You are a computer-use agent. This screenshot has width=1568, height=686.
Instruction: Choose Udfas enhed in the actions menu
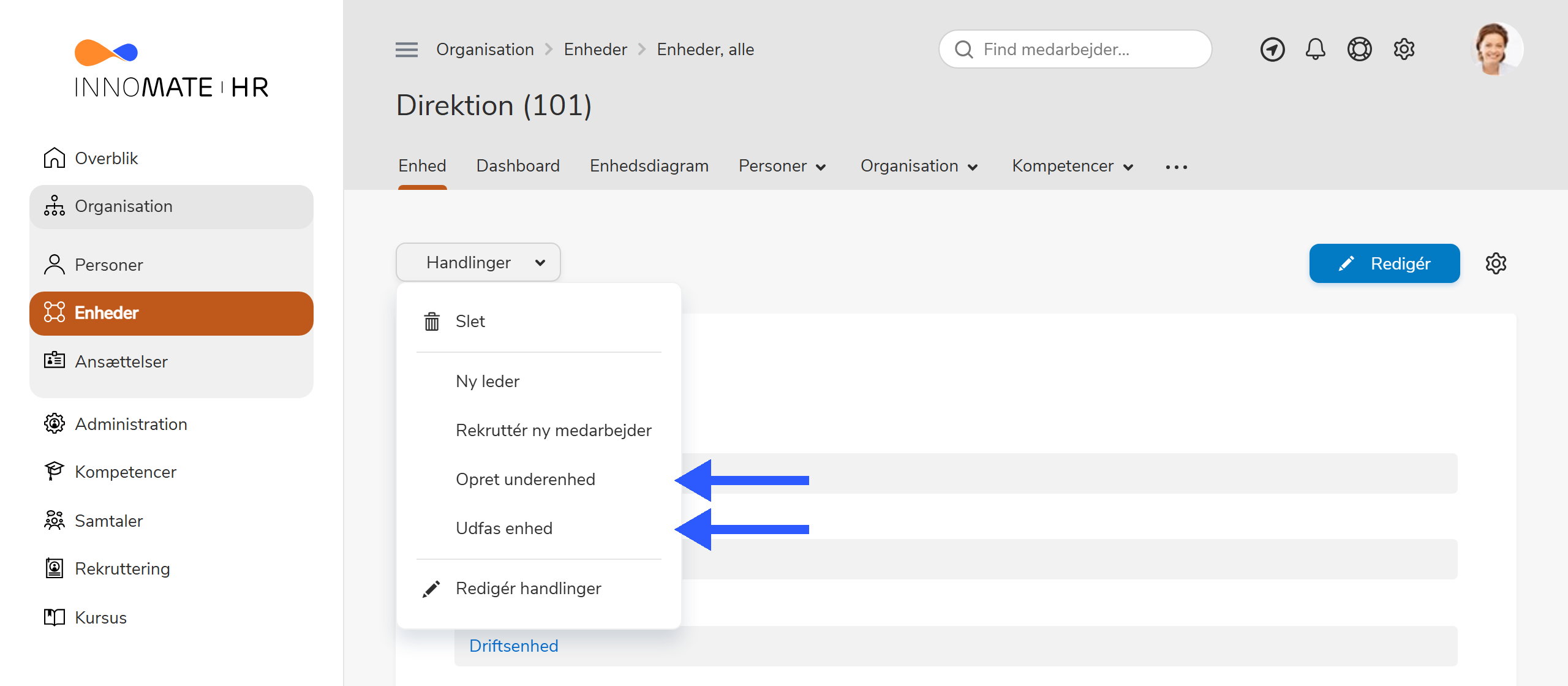coord(503,527)
